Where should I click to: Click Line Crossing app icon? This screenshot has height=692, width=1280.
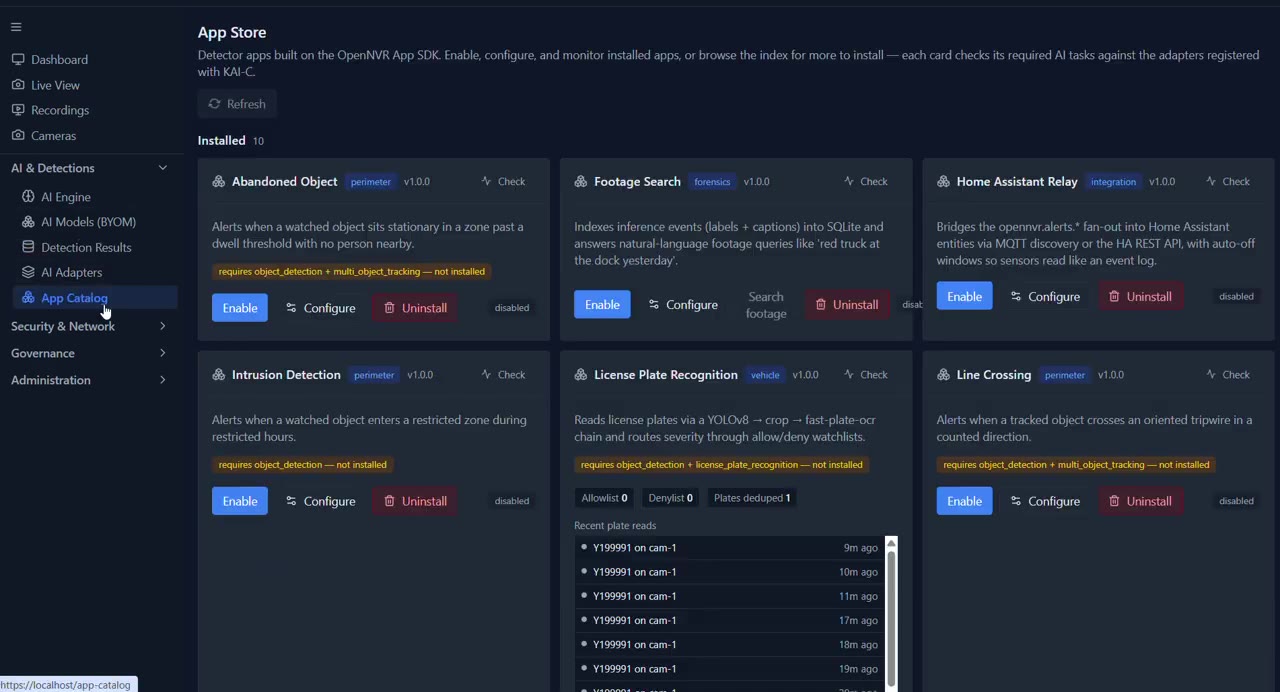pos(943,375)
